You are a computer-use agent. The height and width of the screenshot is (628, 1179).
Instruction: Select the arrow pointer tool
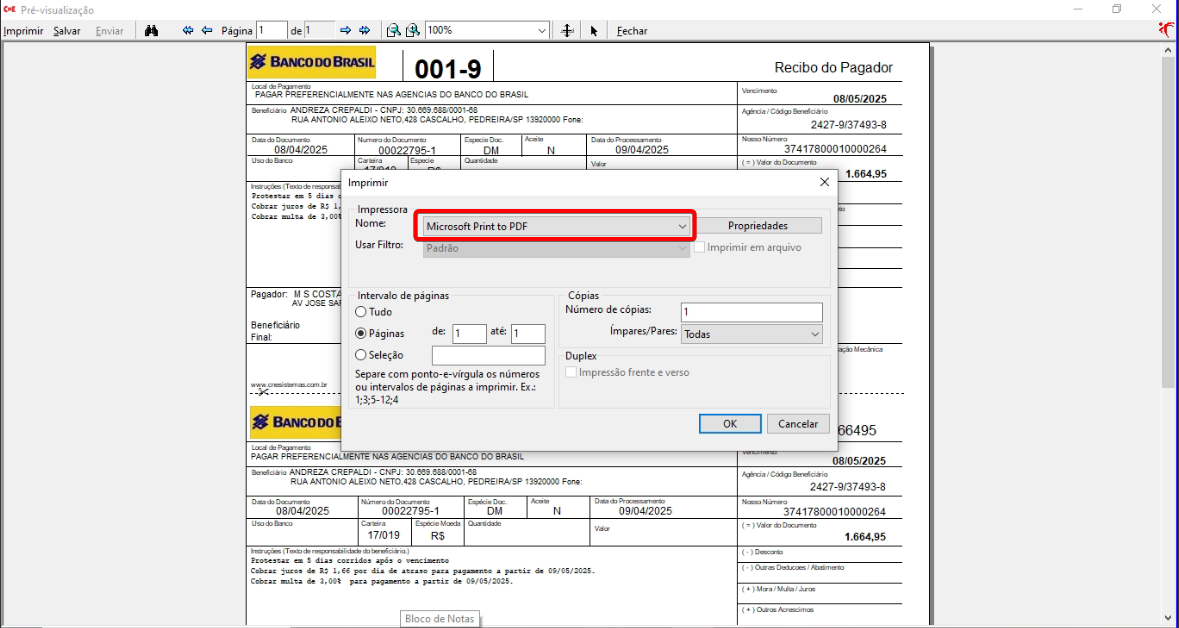[594, 31]
